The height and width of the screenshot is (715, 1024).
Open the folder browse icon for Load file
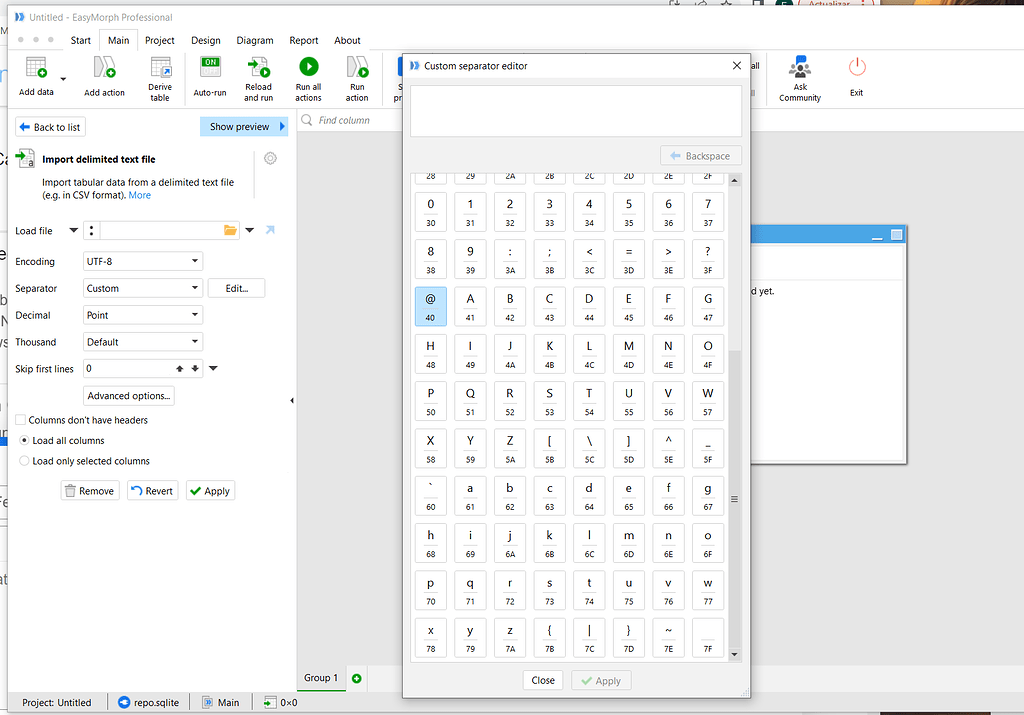228,230
